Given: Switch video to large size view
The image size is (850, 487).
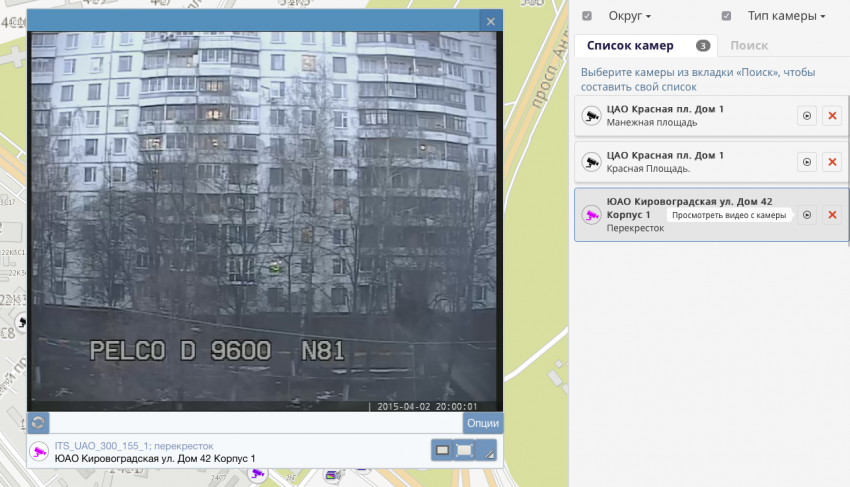Looking at the screenshot, I should [465, 451].
